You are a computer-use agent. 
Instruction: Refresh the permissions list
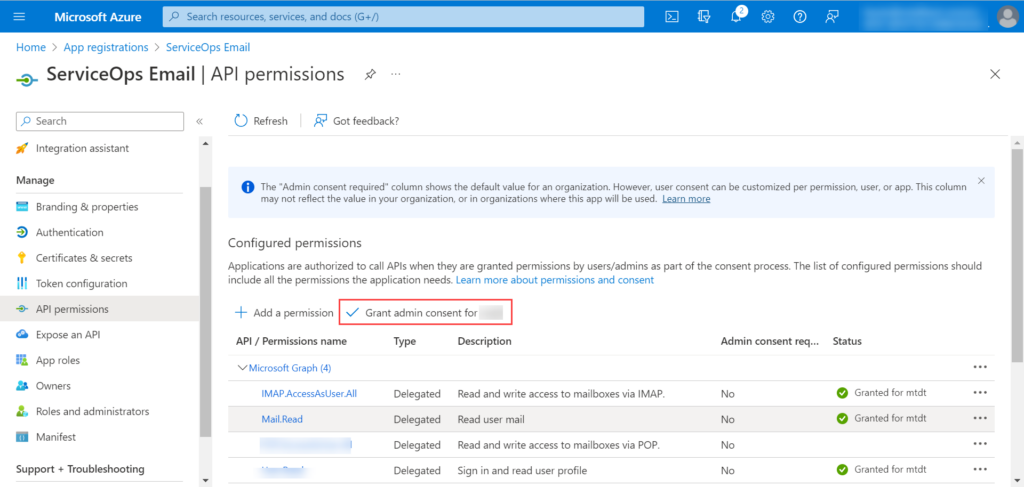[x=261, y=121]
